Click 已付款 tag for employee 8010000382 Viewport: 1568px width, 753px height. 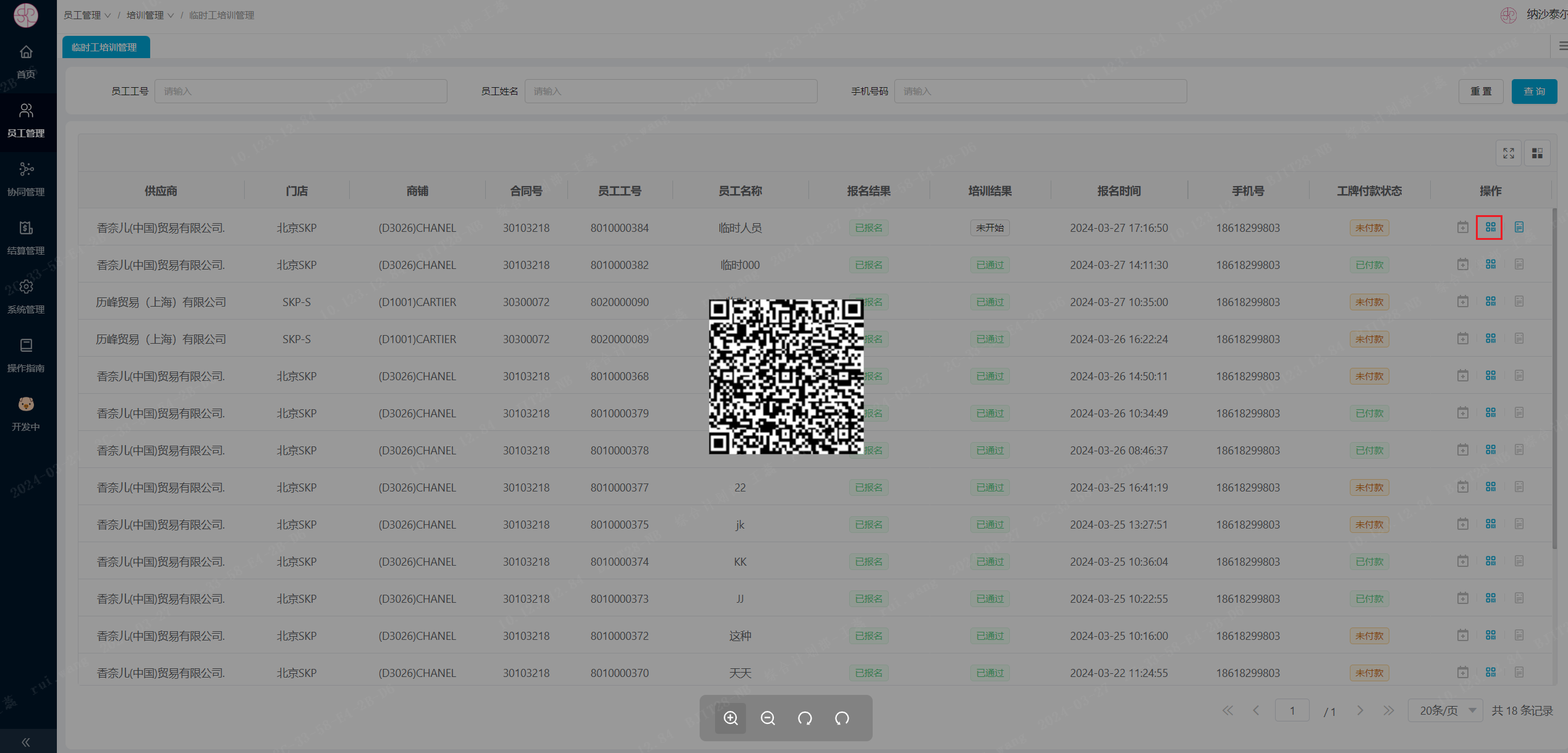[1369, 265]
